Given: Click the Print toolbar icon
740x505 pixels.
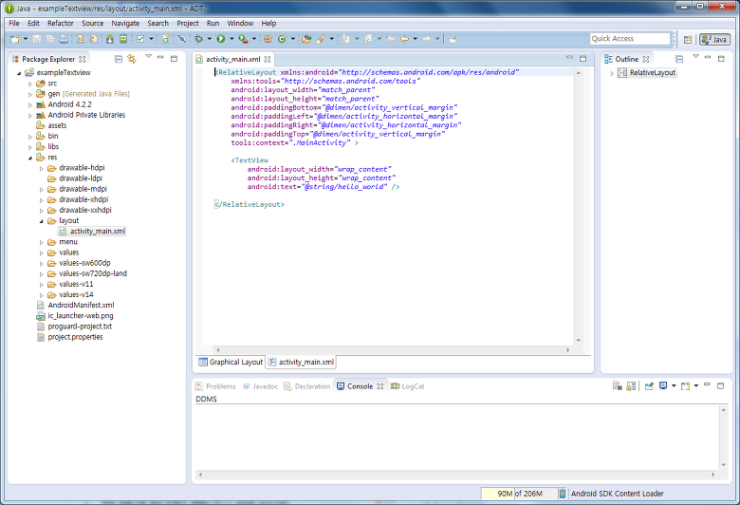Looking at the screenshot, I should click(63, 39).
